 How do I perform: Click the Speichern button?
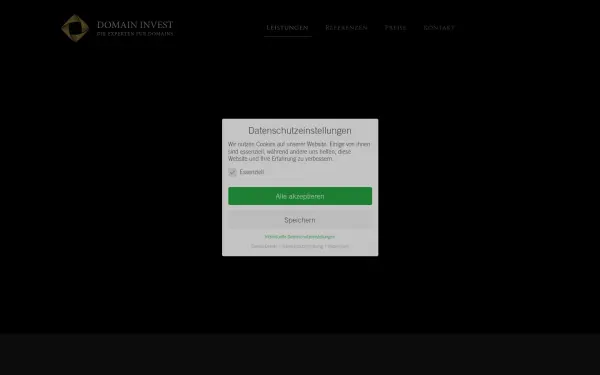(300, 220)
